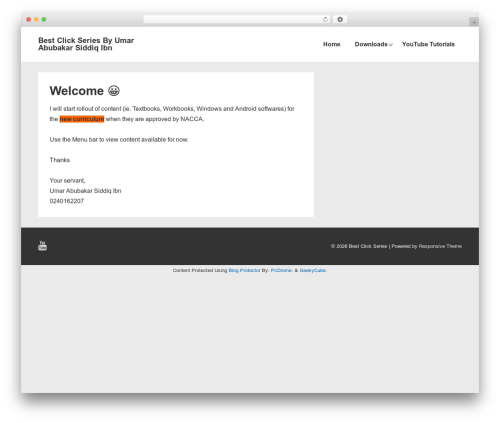This screenshot has height=423, width=500.
Task: Click the round icon beside the address bar
Action: click(x=340, y=20)
